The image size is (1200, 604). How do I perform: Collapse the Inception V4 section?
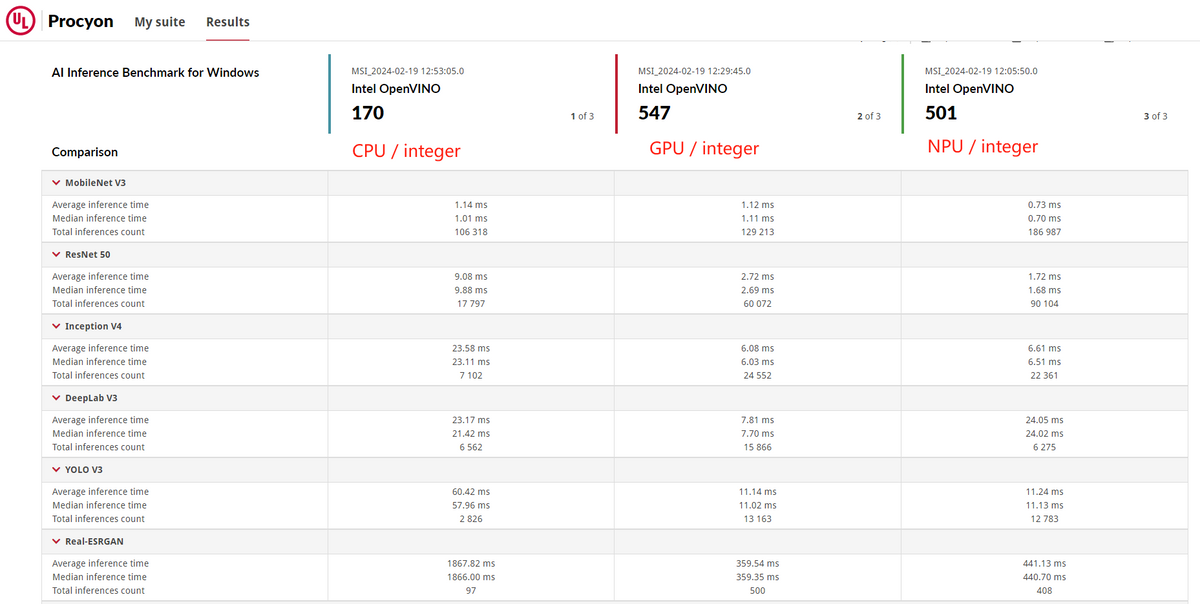[57, 326]
